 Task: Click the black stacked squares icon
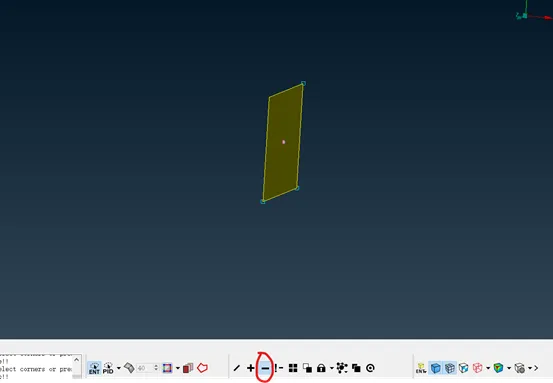point(356,368)
